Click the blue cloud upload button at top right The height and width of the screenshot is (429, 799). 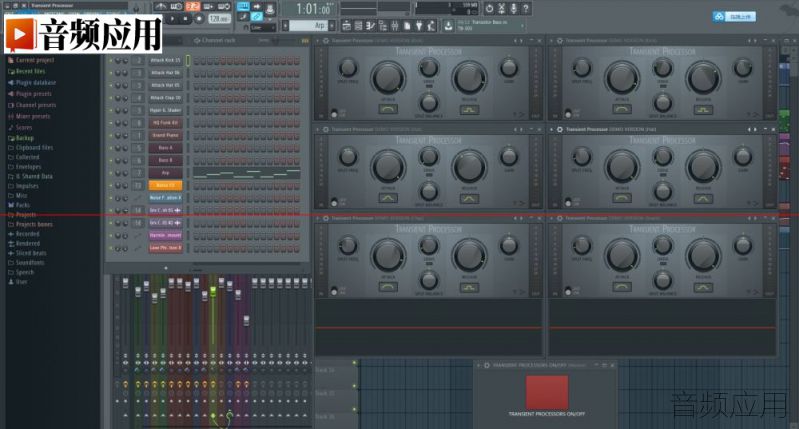coord(734,17)
